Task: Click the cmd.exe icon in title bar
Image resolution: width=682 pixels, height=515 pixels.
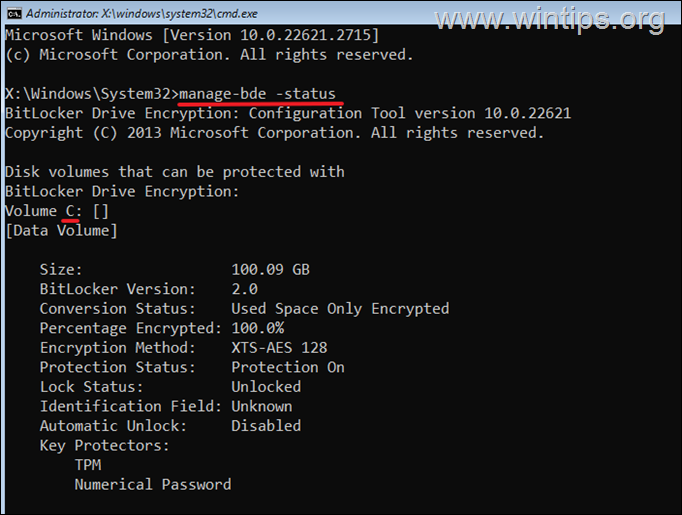Action: pos(12,11)
